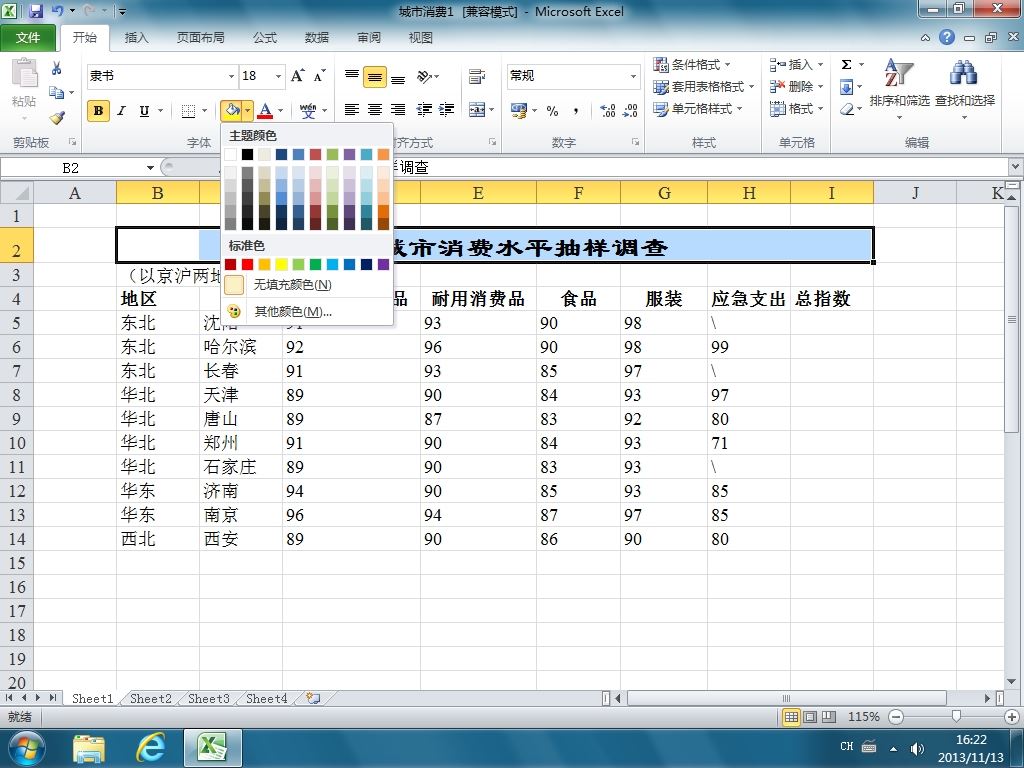Apply font color with the red A icon
Image resolution: width=1024 pixels, height=768 pixels.
[264, 110]
